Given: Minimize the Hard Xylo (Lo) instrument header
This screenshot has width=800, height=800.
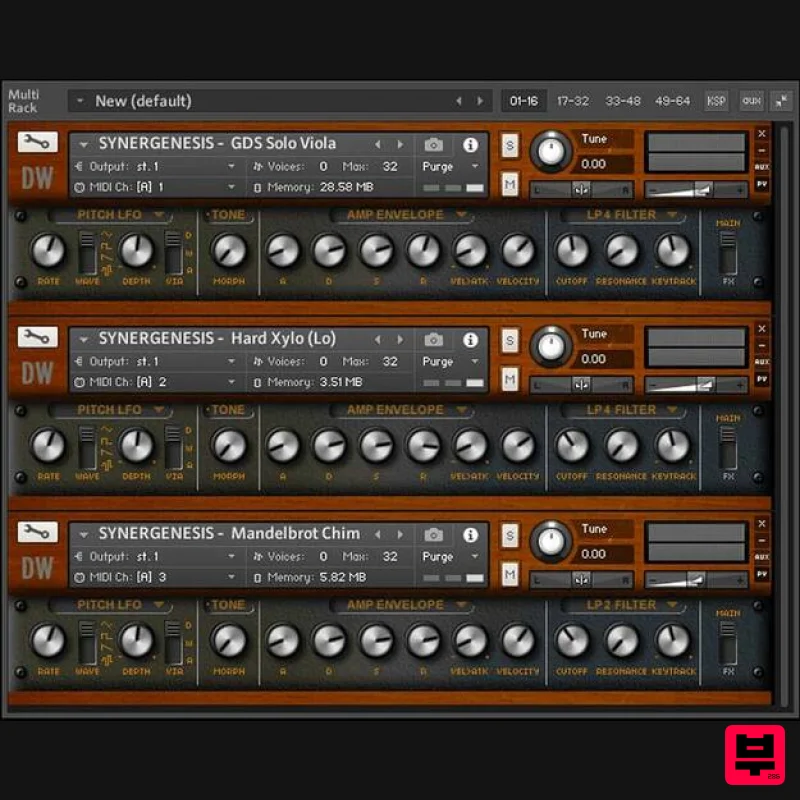Looking at the screenshot, I should coord(762,345).
